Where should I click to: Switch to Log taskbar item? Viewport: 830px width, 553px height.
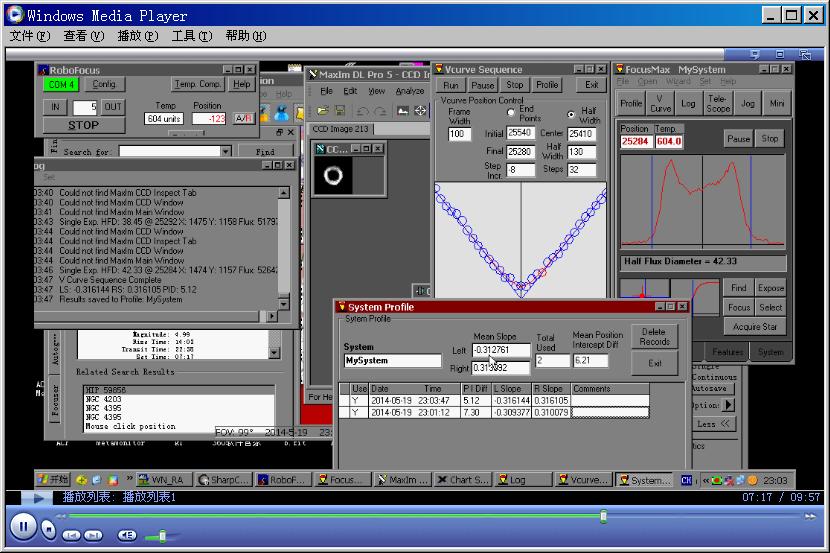pos(522,479)
